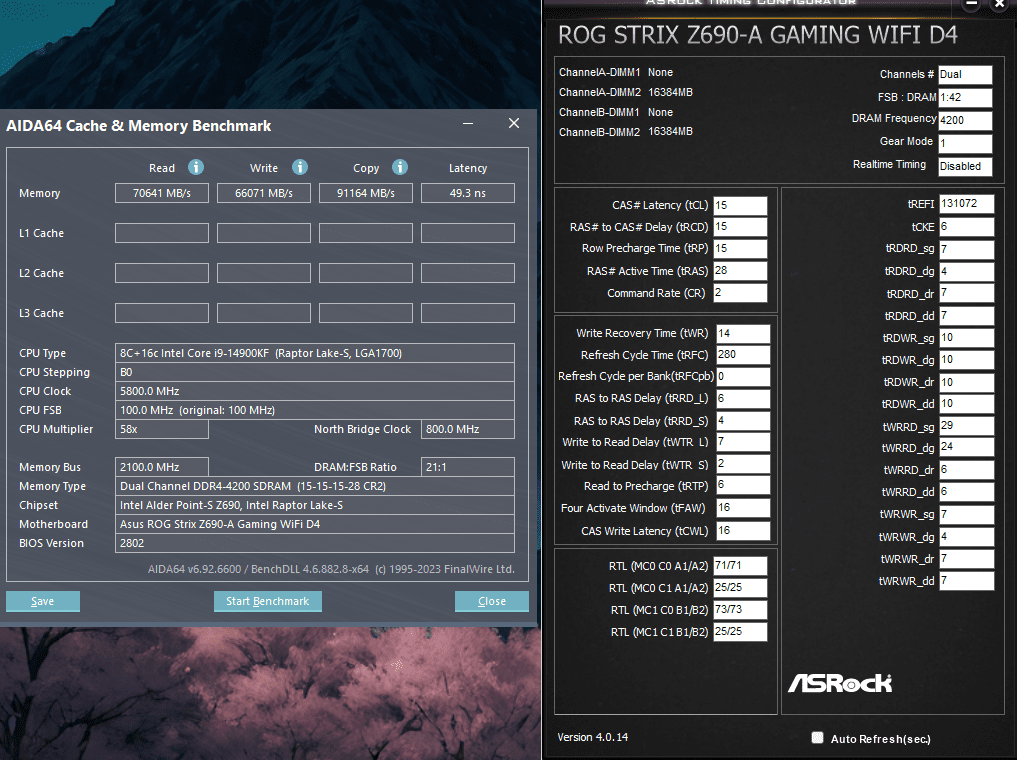
Task: Click the L2 Cache Write field
Action: 263,273
